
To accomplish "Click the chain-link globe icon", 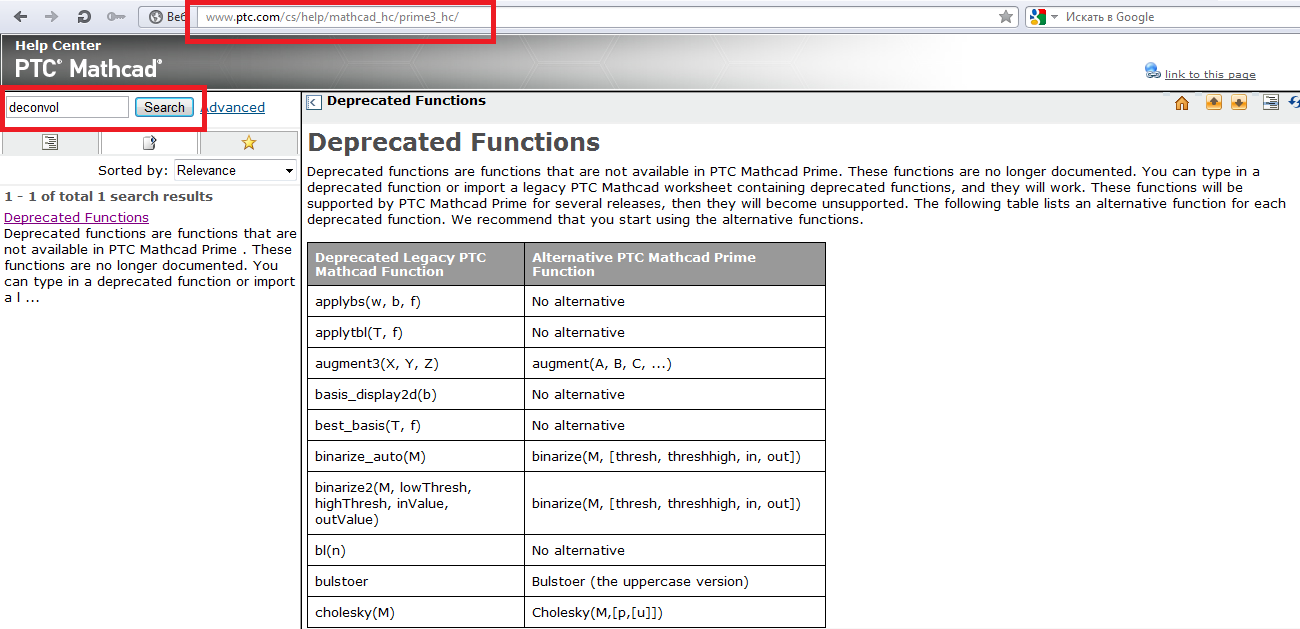I will point(1153,71).
